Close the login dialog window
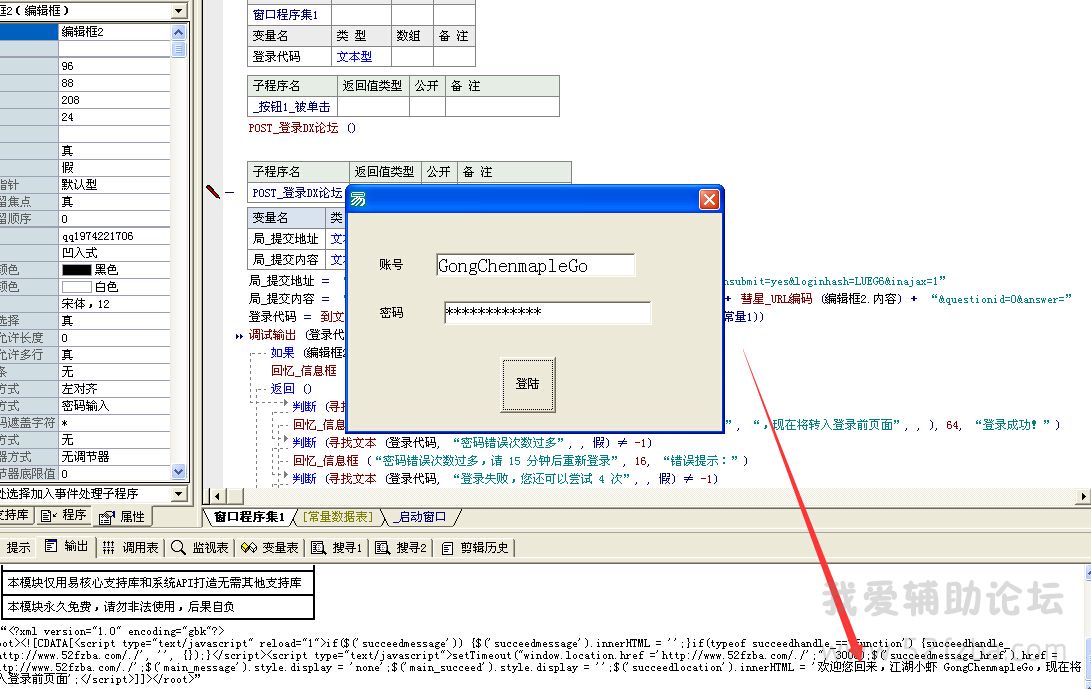This screenshot has width=1091, height=689. point(709,200)
